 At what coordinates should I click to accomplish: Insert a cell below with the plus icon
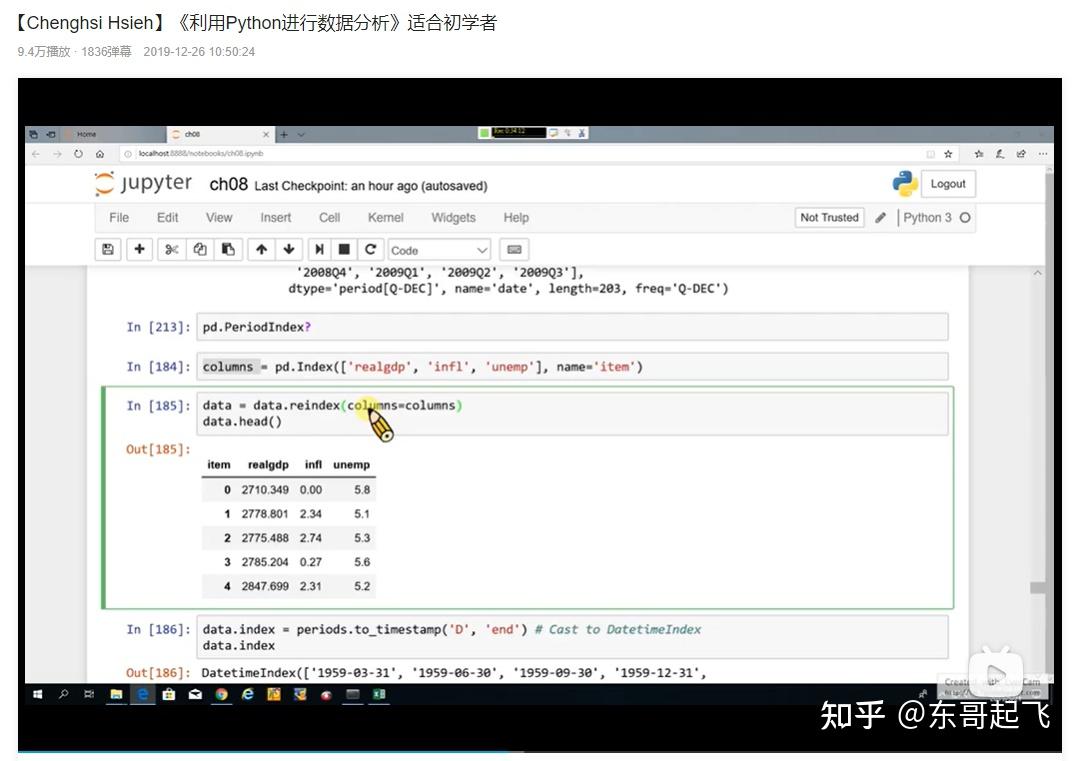click(x=139, y=249)
